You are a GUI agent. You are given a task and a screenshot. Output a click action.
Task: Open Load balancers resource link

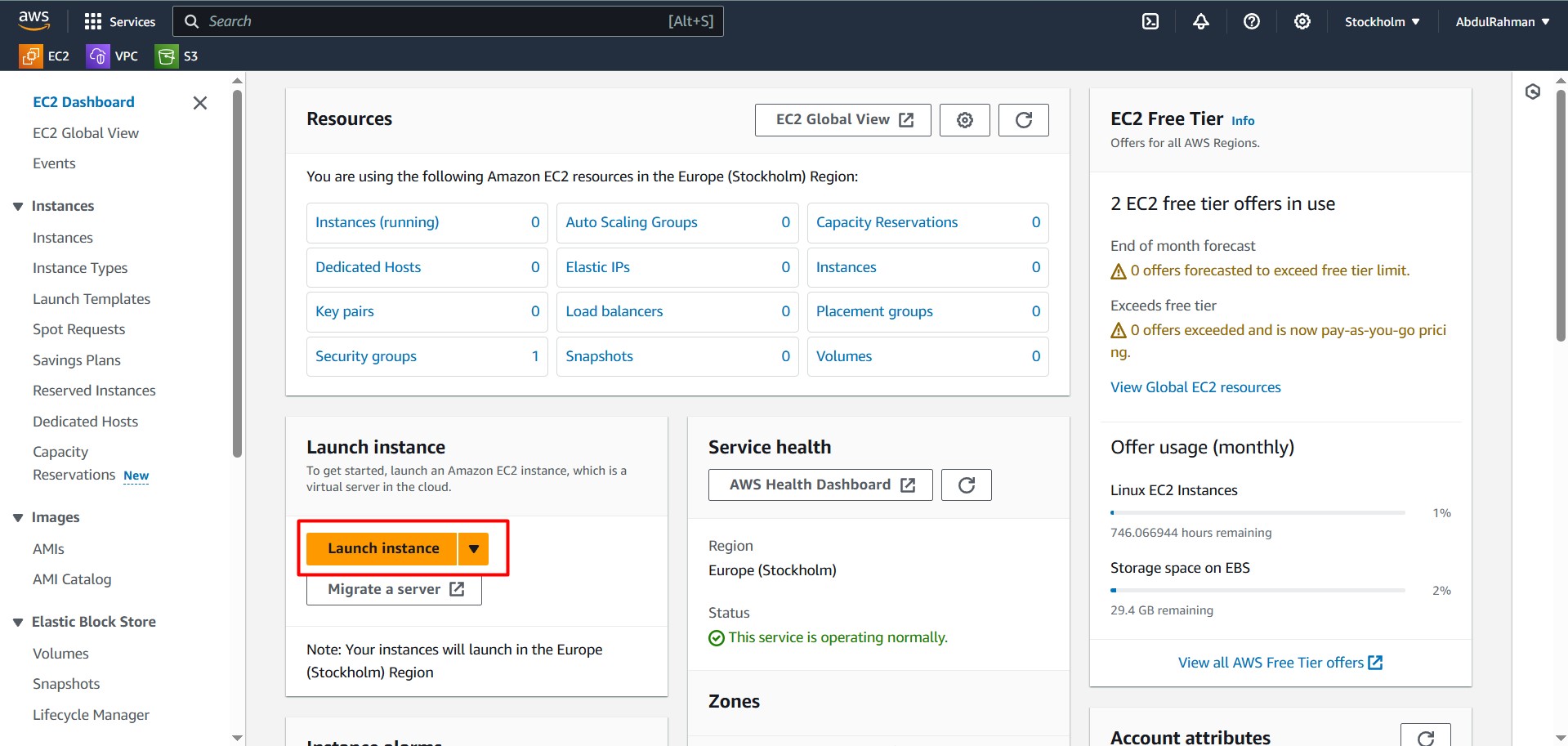pos(614,311)
